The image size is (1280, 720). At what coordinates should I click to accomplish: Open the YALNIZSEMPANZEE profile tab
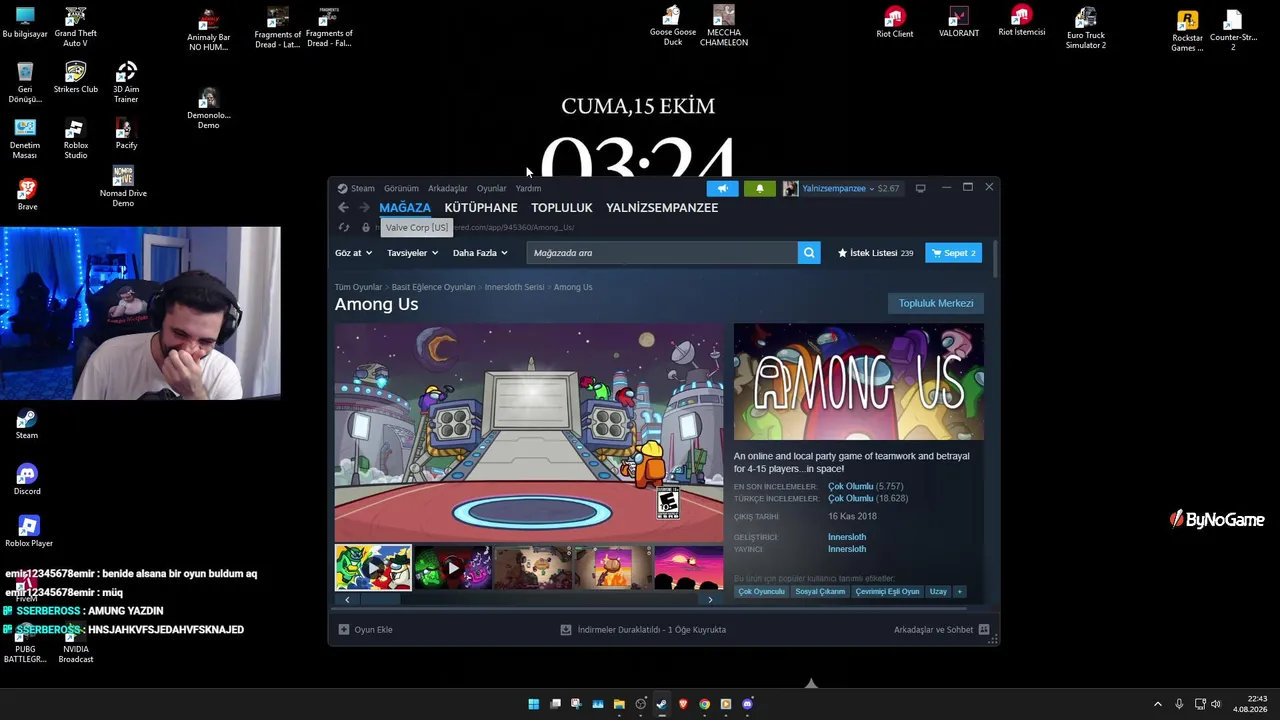click(662, 208)
